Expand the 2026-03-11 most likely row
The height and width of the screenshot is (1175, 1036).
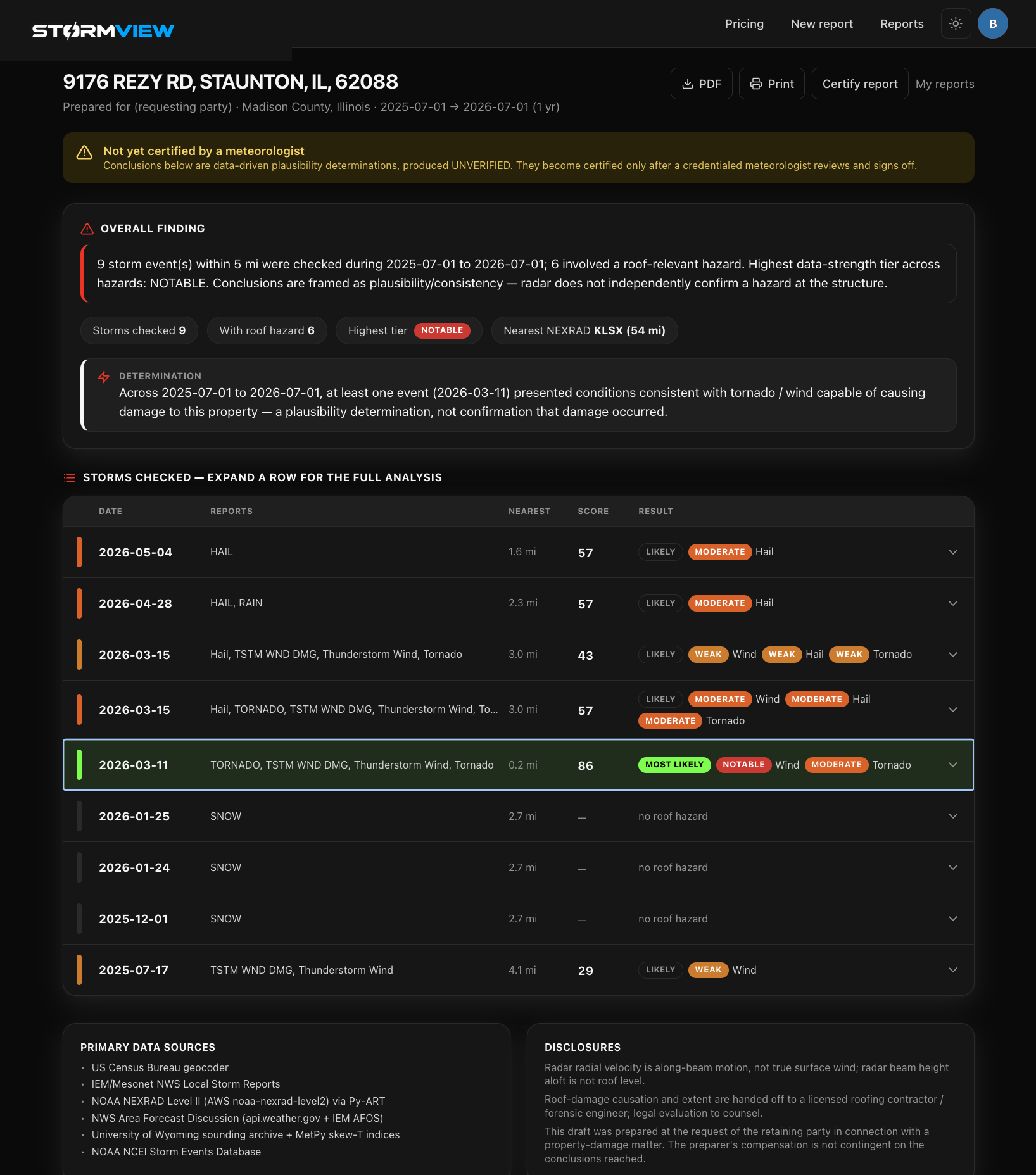pos(519,765)
